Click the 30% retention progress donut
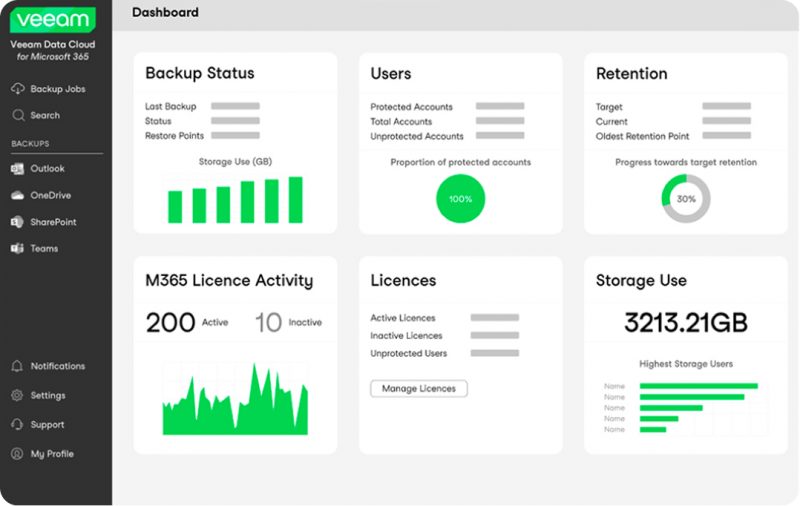The image size is (800, 506). tap(686, 199)
